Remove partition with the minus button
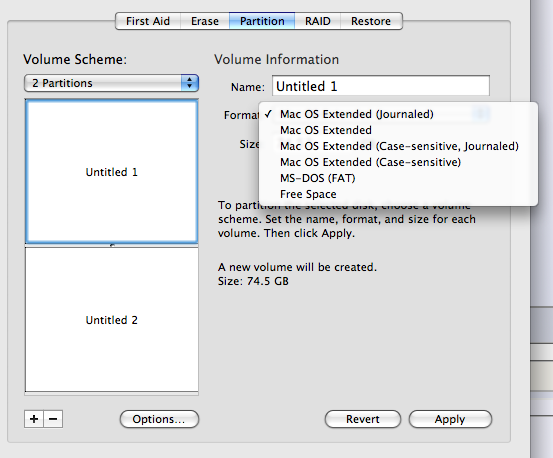The width and height of the screenshot is (553, 458). coord(53,419)
